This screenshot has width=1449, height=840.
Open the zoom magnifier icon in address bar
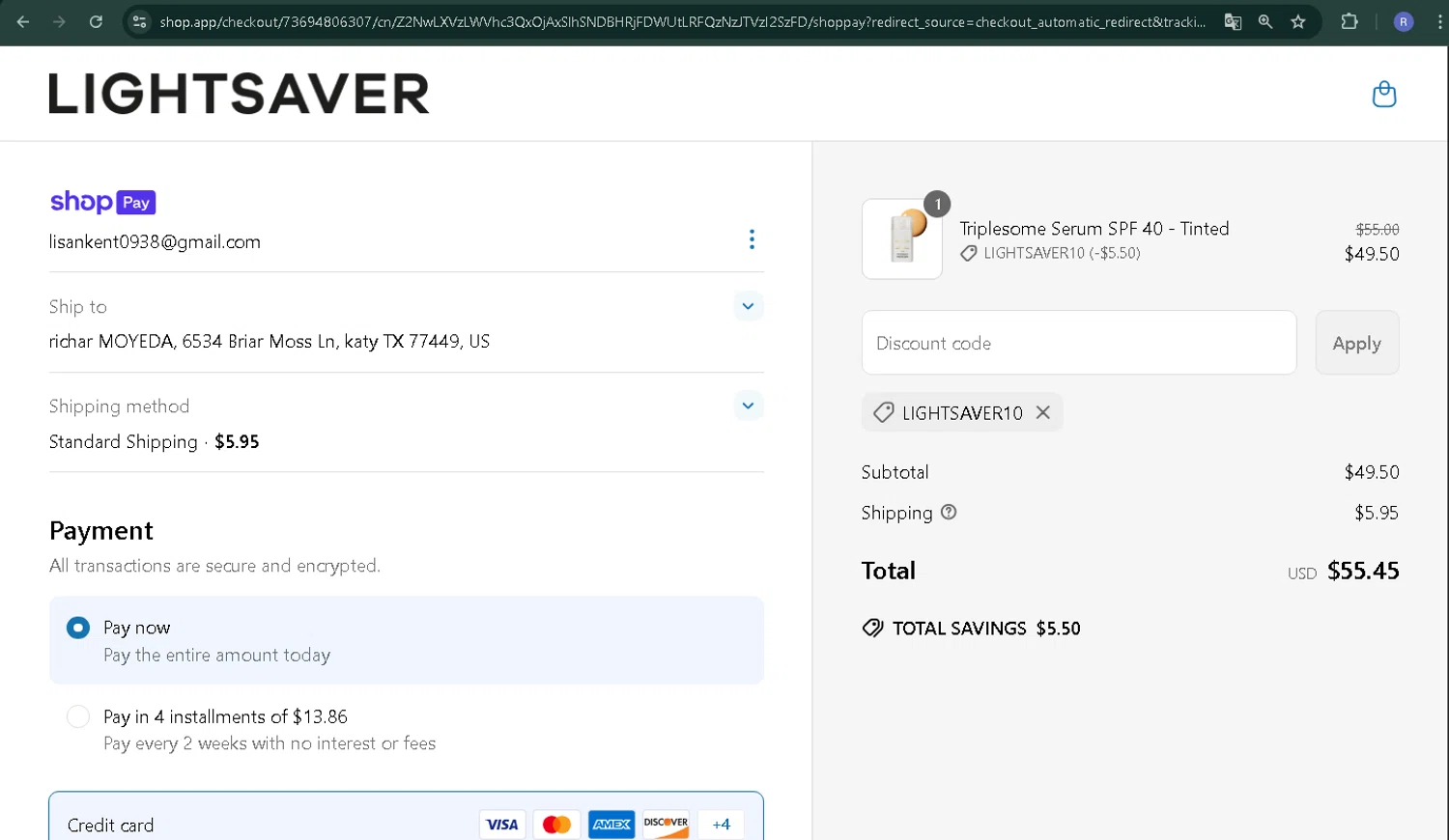pos(1265,21)
